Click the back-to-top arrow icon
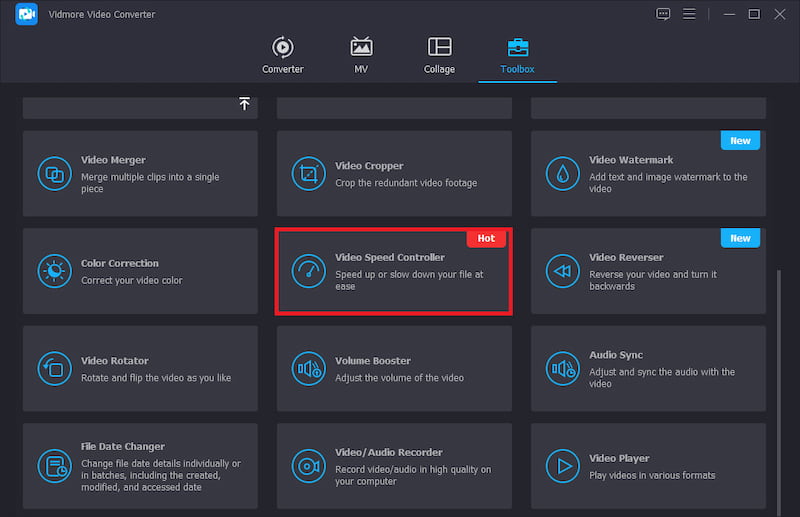 pos(244,104)
